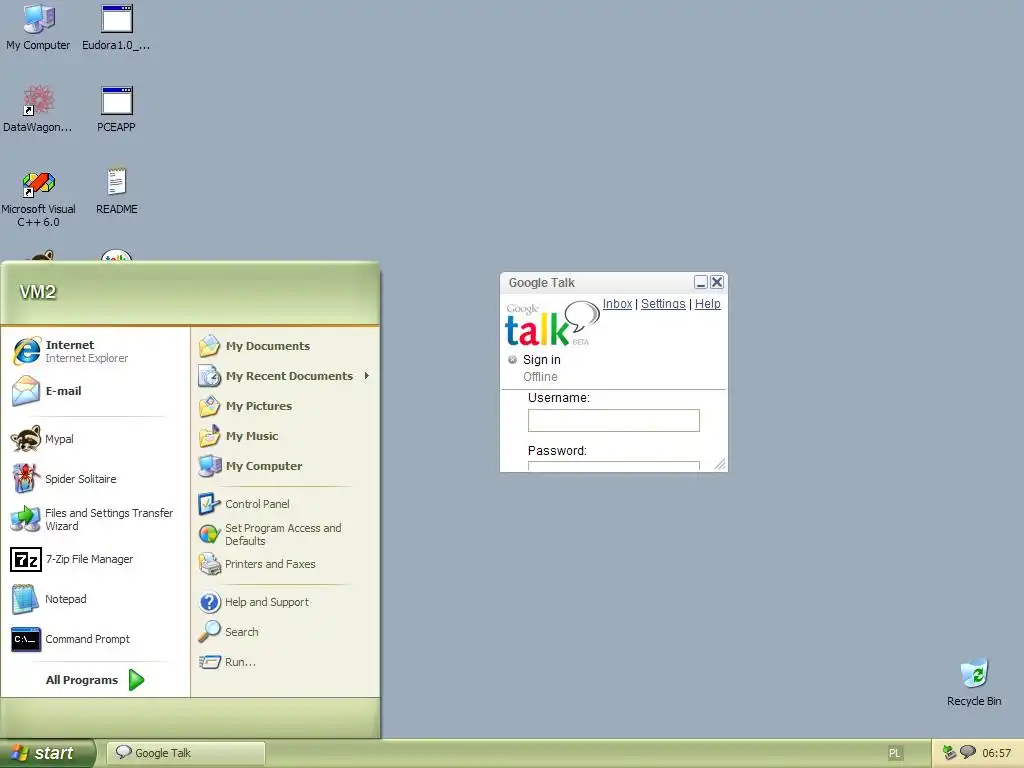Open the README desktop file
Image resolution: width=1024 pixels, height=768 pixels.
pyautogui.click(x=116, y=191)
